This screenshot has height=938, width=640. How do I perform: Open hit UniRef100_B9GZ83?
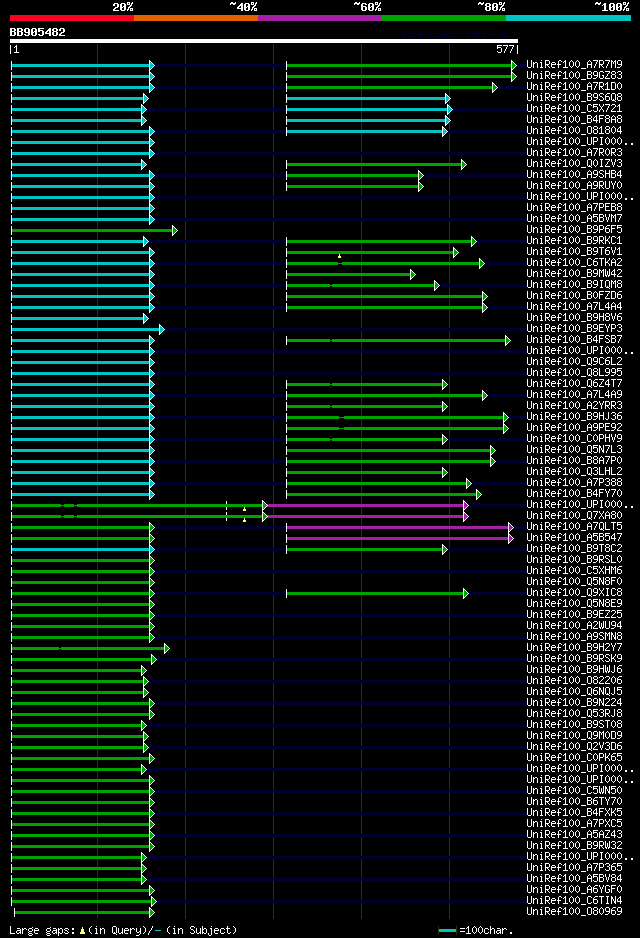[574, 75]
